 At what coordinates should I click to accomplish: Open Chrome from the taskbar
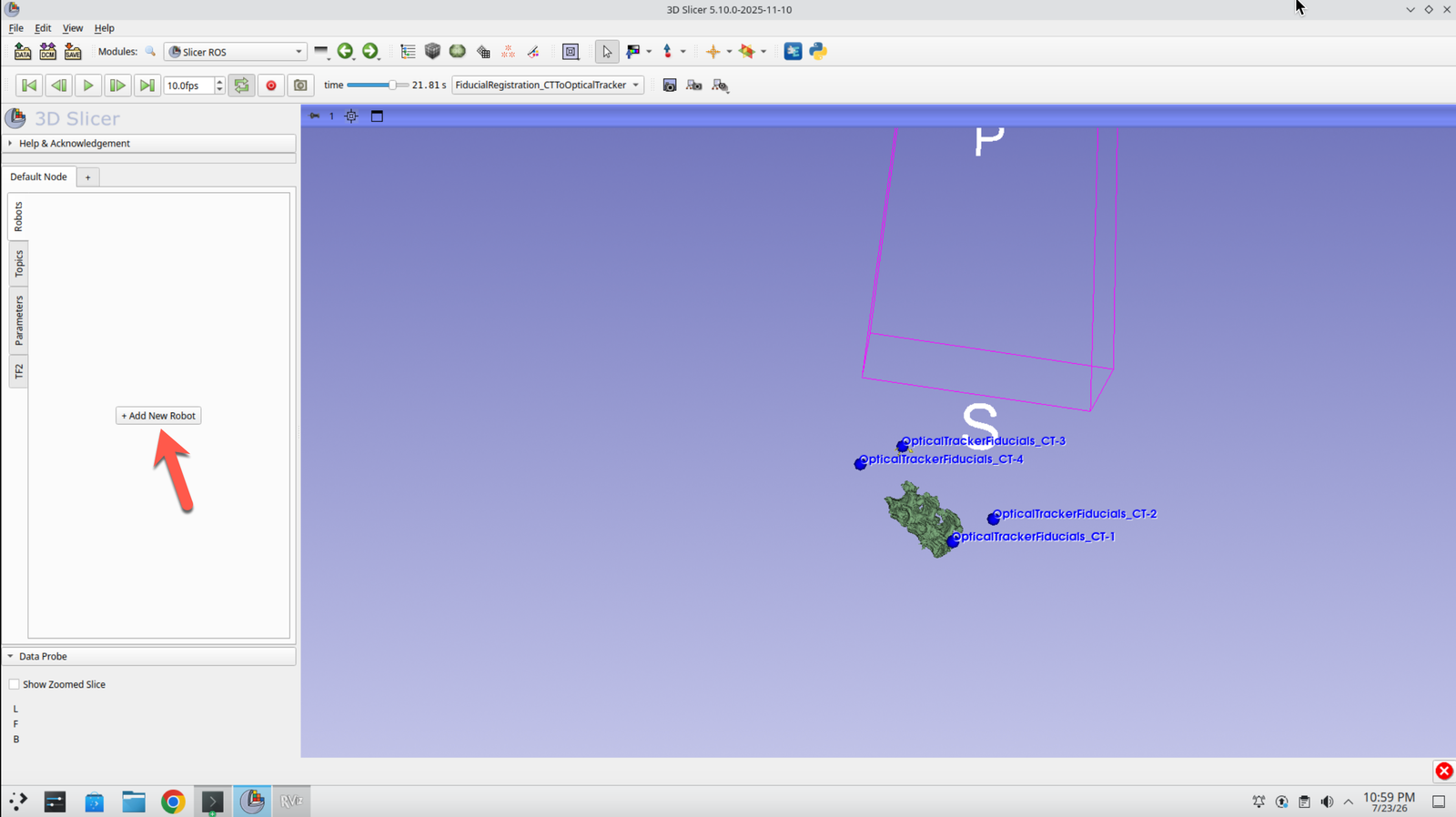pyautogui.click(x=173, y=802)
